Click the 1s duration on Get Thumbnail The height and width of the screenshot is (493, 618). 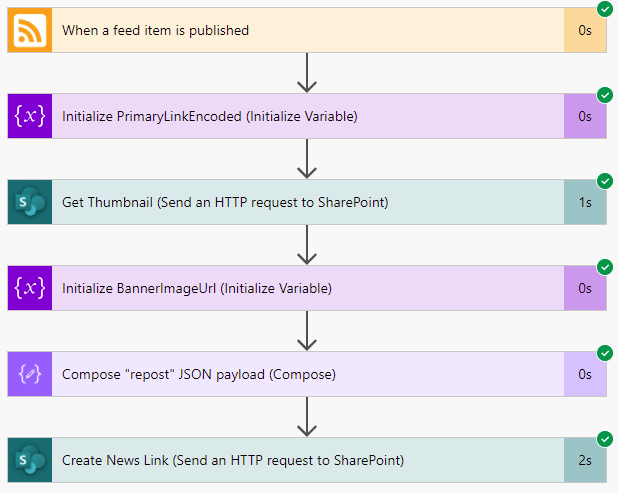[x=585, y=202]
